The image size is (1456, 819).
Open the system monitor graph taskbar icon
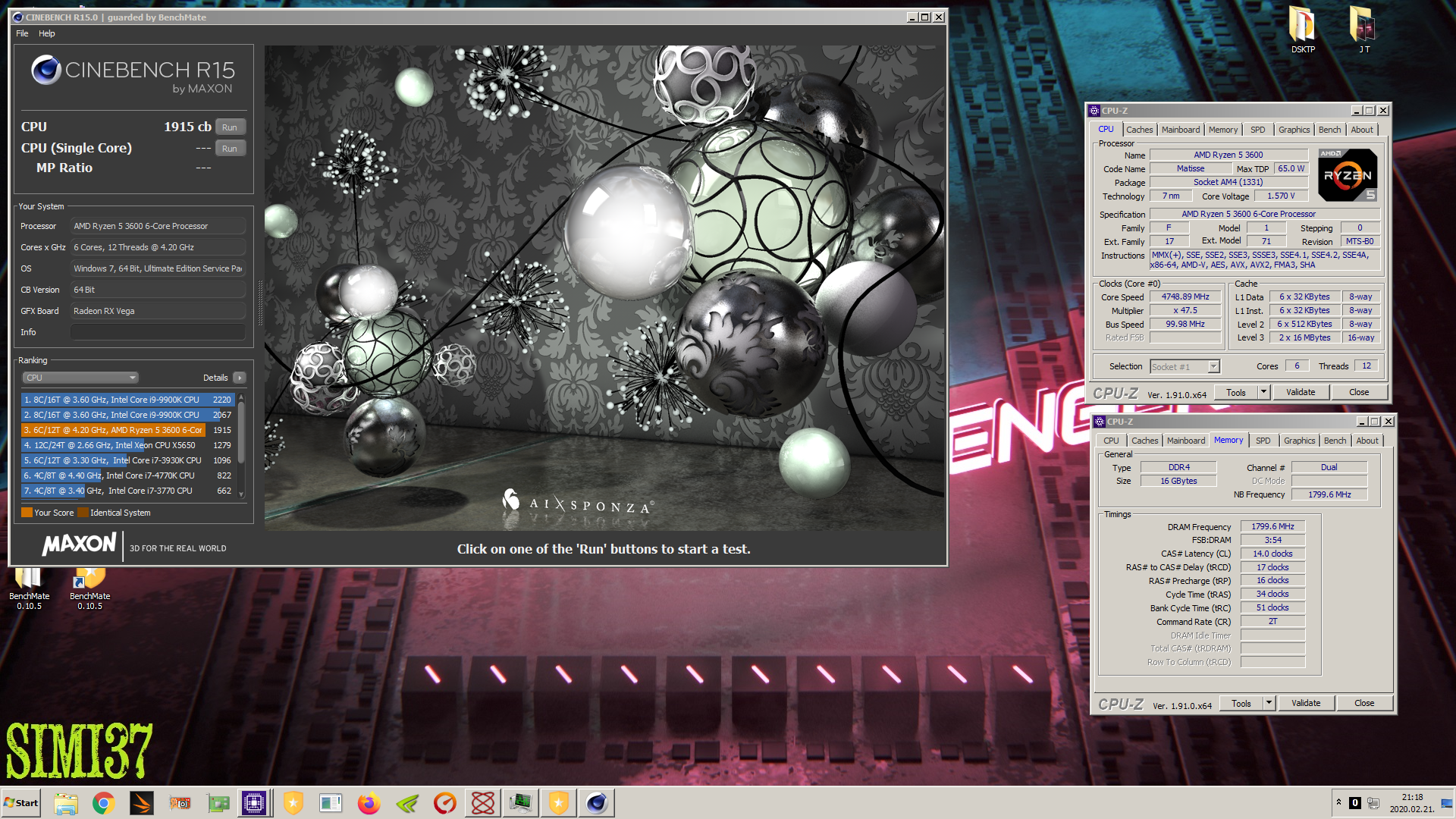tap(521, 803)
